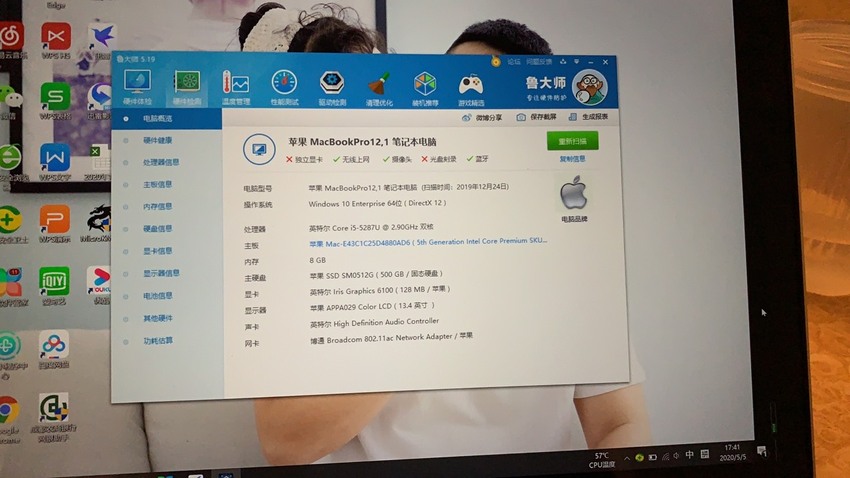Click the gold medal icon in title bar
Screen dimensions: 850x478
point(495,61)
